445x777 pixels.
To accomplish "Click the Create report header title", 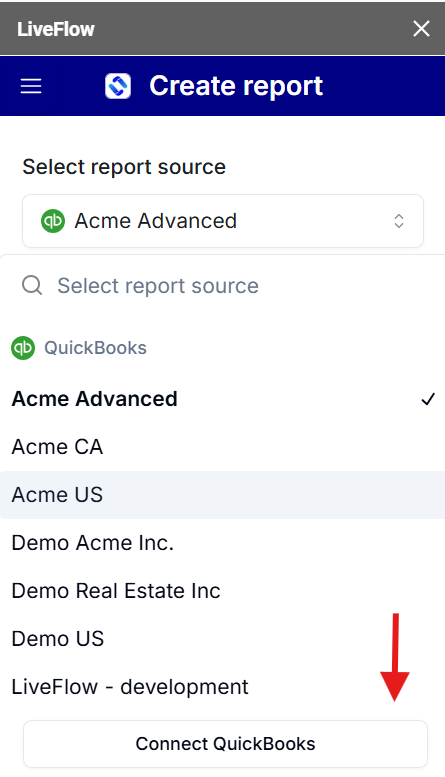I will pyautogui.click(x=236, y=86).
